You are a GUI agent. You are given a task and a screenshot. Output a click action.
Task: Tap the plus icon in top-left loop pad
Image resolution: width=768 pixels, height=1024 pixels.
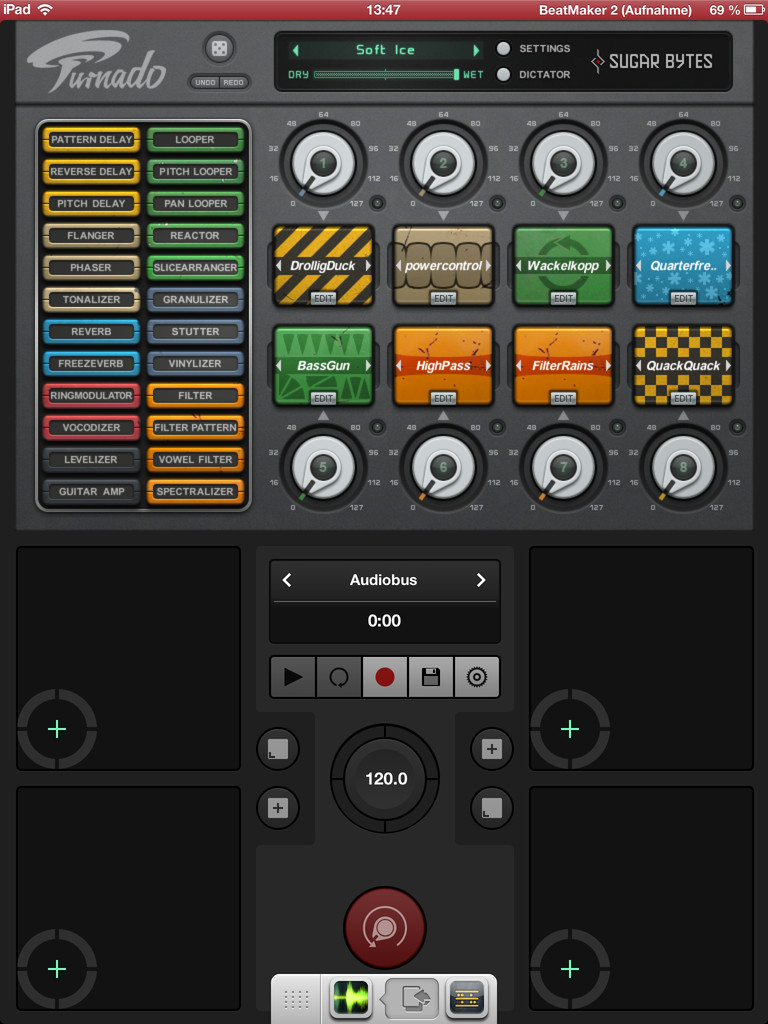click(x=57, y=729)
